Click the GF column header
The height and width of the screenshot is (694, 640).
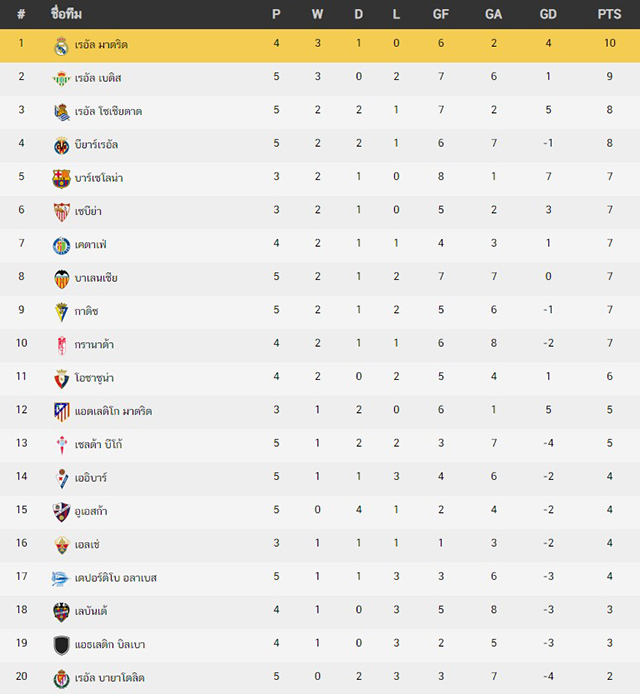click(441, 15)
